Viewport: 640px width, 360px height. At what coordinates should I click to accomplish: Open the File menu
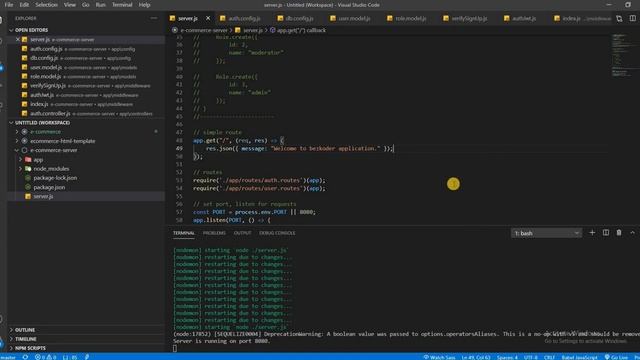point(9,5)
